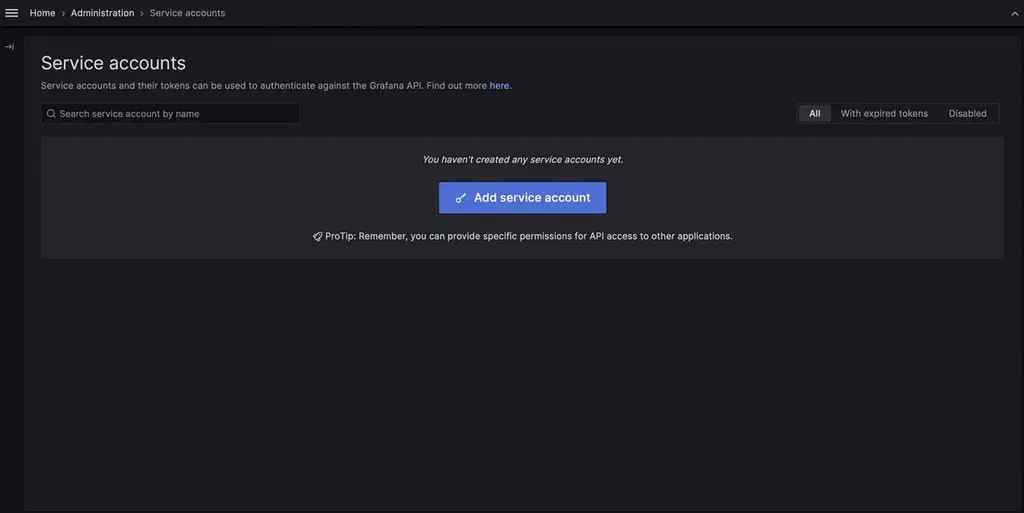Click the dock menu arrow icon
Screen dimensions: 1024x513
pyautogui.click(x=9, y=47)
